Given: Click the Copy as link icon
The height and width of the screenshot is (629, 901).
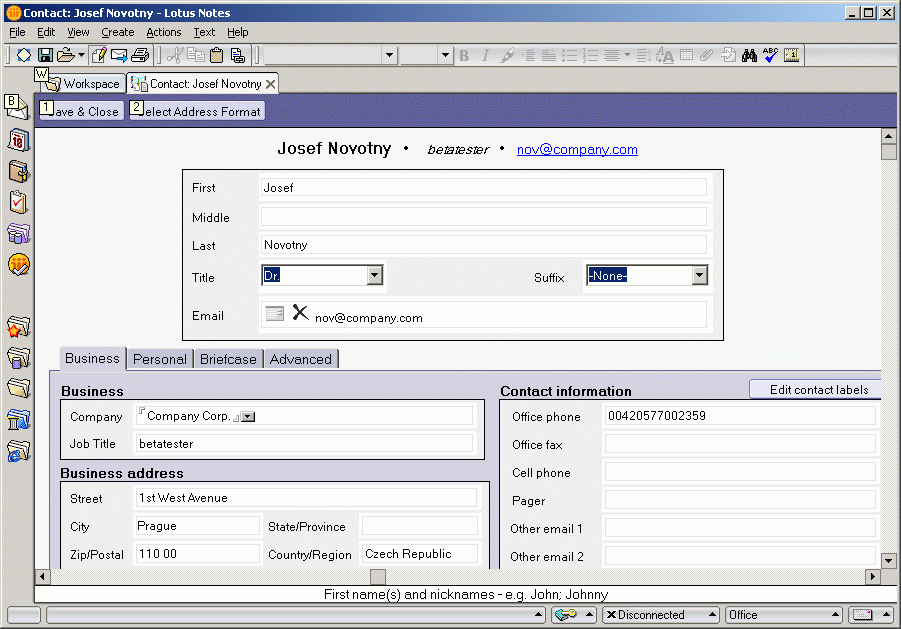Looking at the screenshot, I should [x=237, y=55].
